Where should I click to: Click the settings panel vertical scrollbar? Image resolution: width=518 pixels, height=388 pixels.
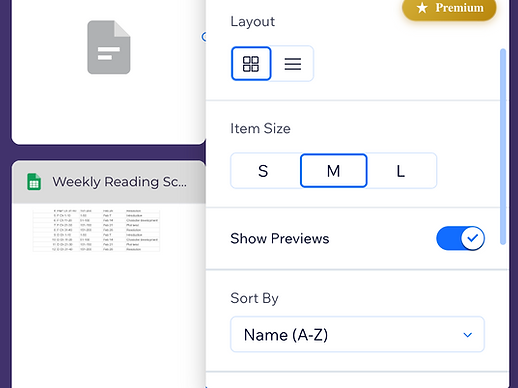click(503, 147)
